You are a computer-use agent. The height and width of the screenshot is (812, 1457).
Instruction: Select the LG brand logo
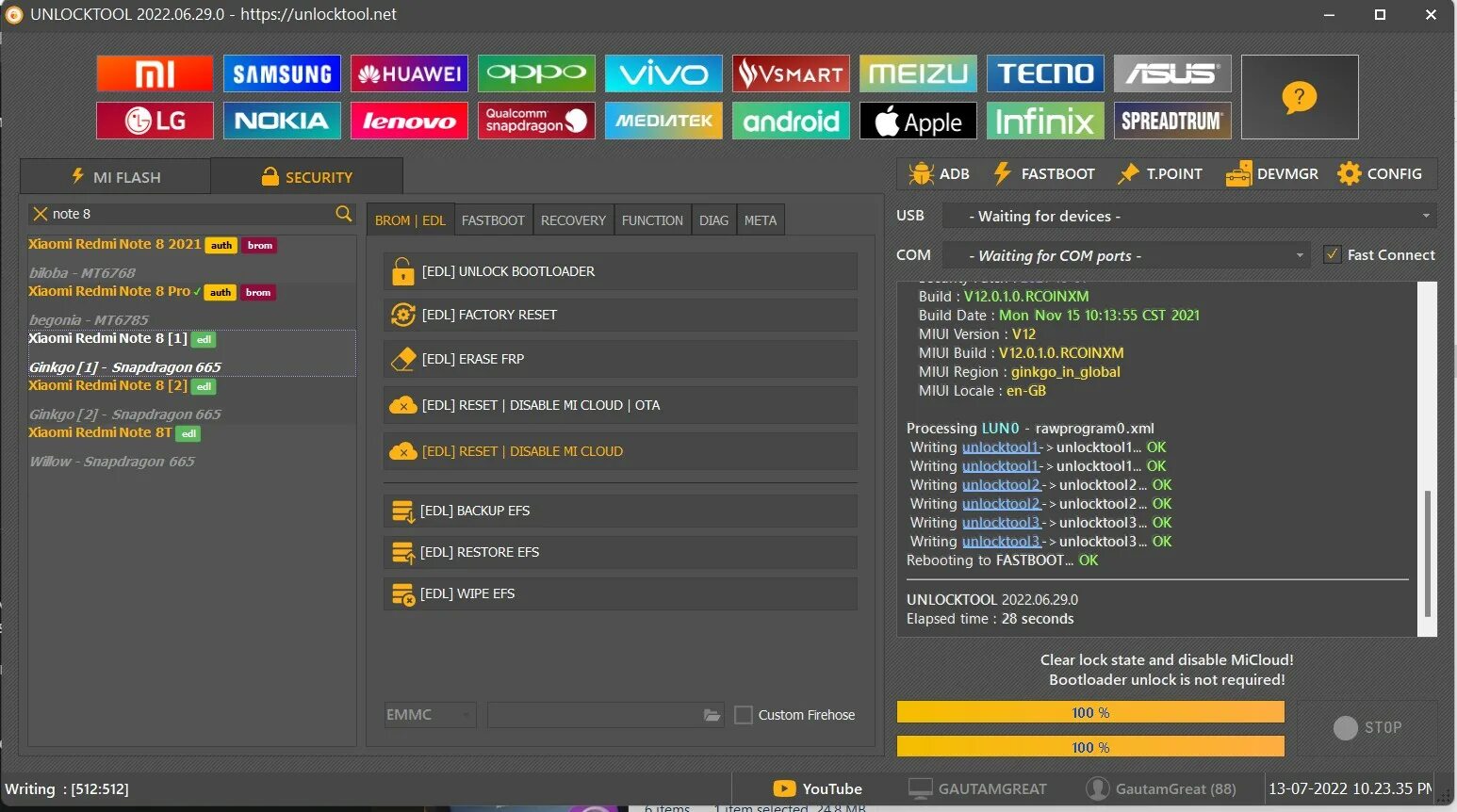tap(155, 121)
